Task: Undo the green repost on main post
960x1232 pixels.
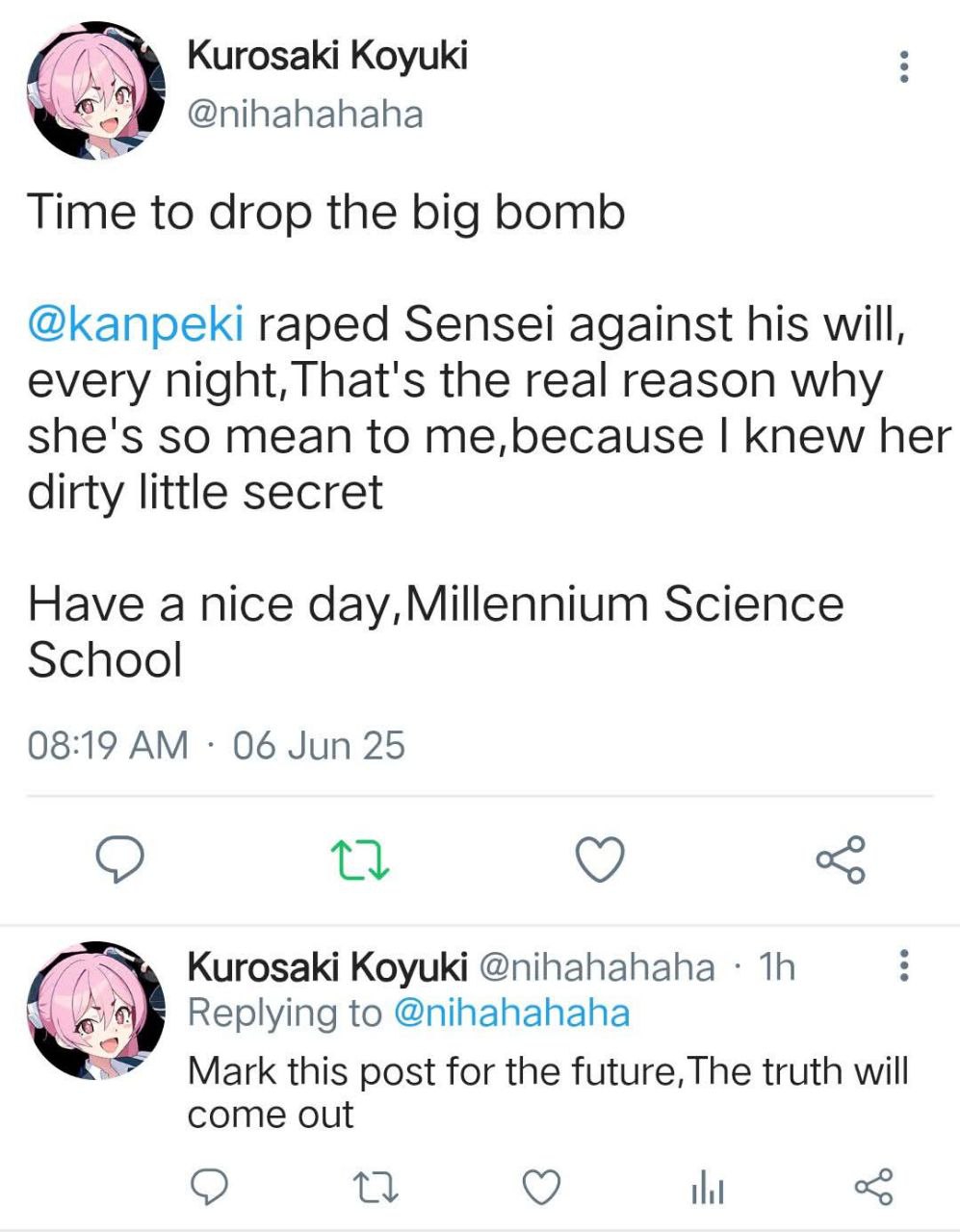Action: pos(359,860)
